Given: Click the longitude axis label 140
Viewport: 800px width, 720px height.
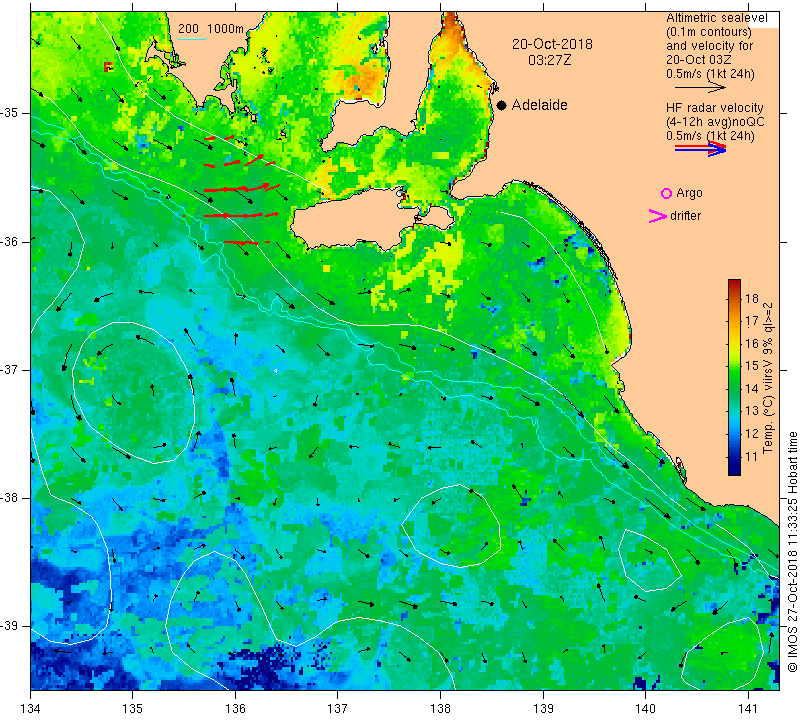Looking at the screenshot, I should (645, 709).
